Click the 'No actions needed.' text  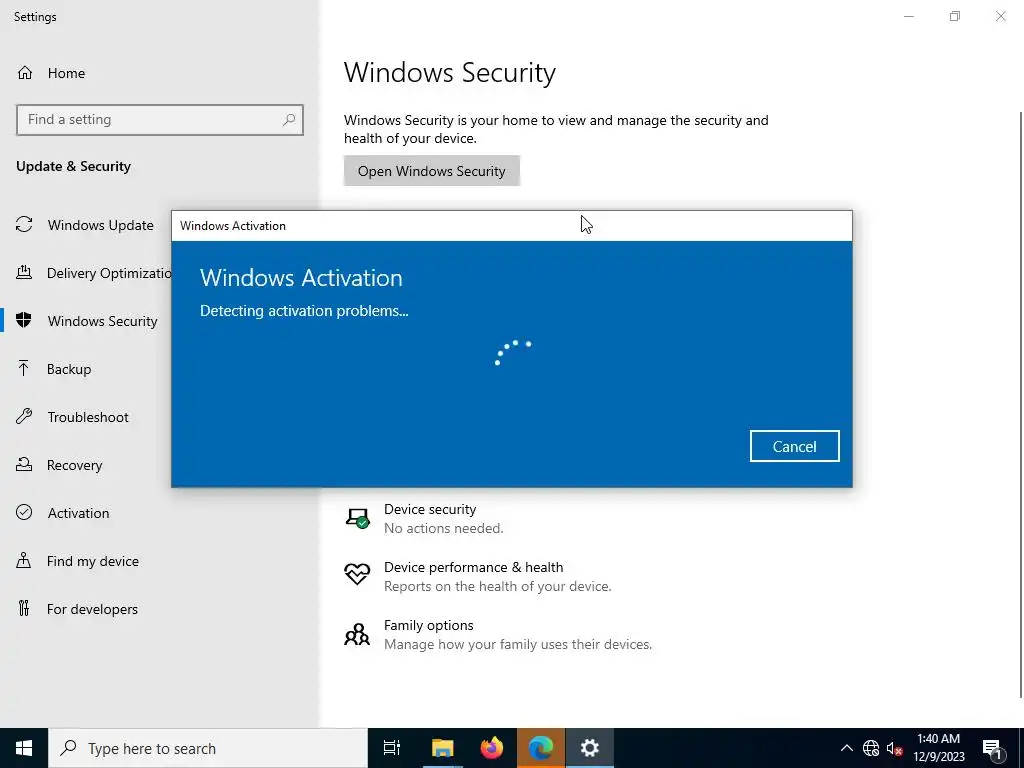click(443, 528)
